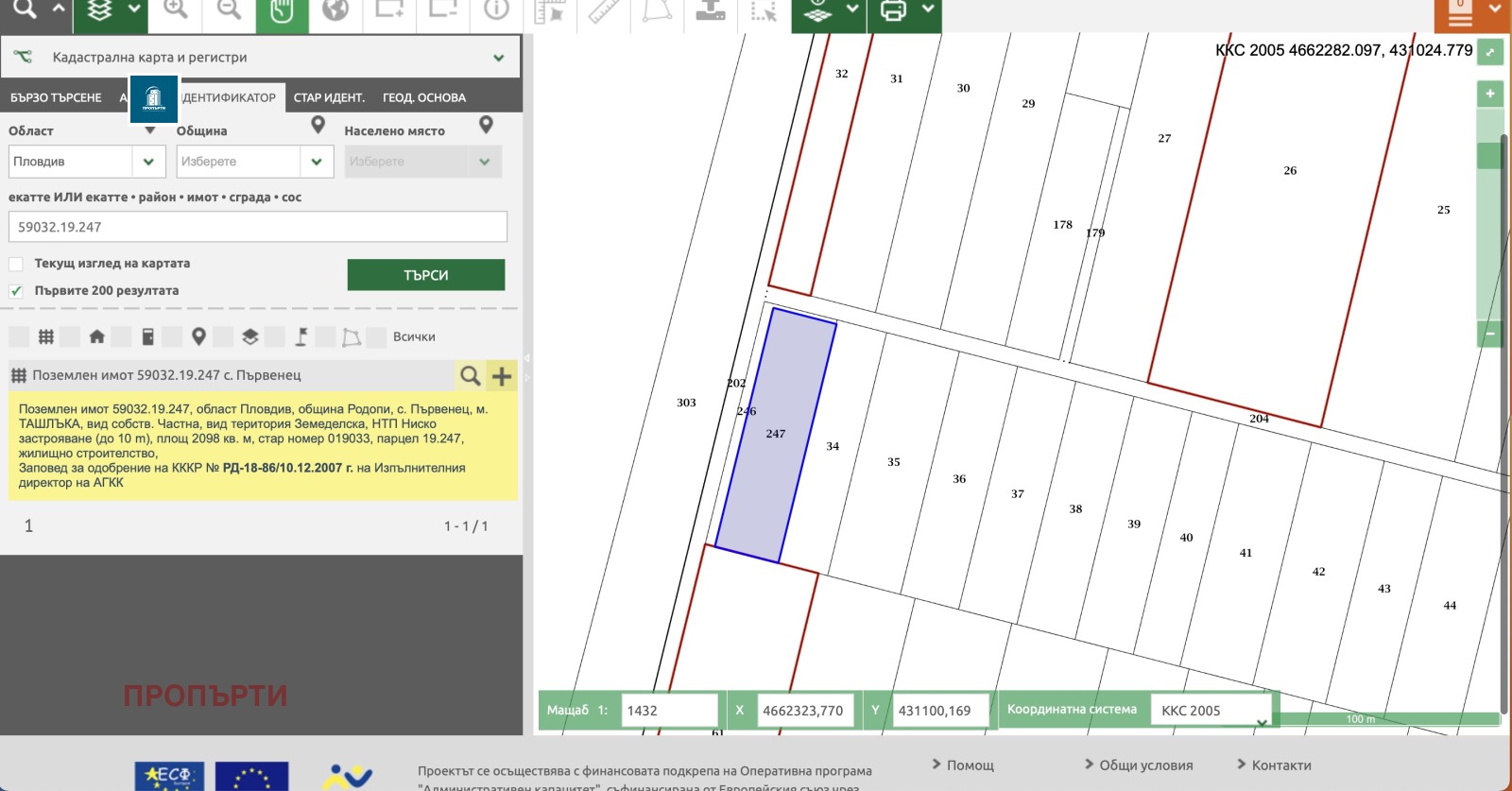Open the 'ГЕОД. ОСНОВА' tab
The height and width of the screenshot is (791, 1512).
coord(423,97)
